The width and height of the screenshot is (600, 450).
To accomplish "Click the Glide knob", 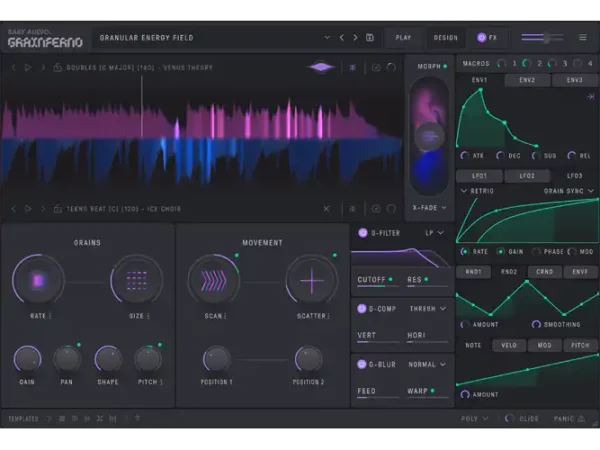I will [x=509, y=418].
